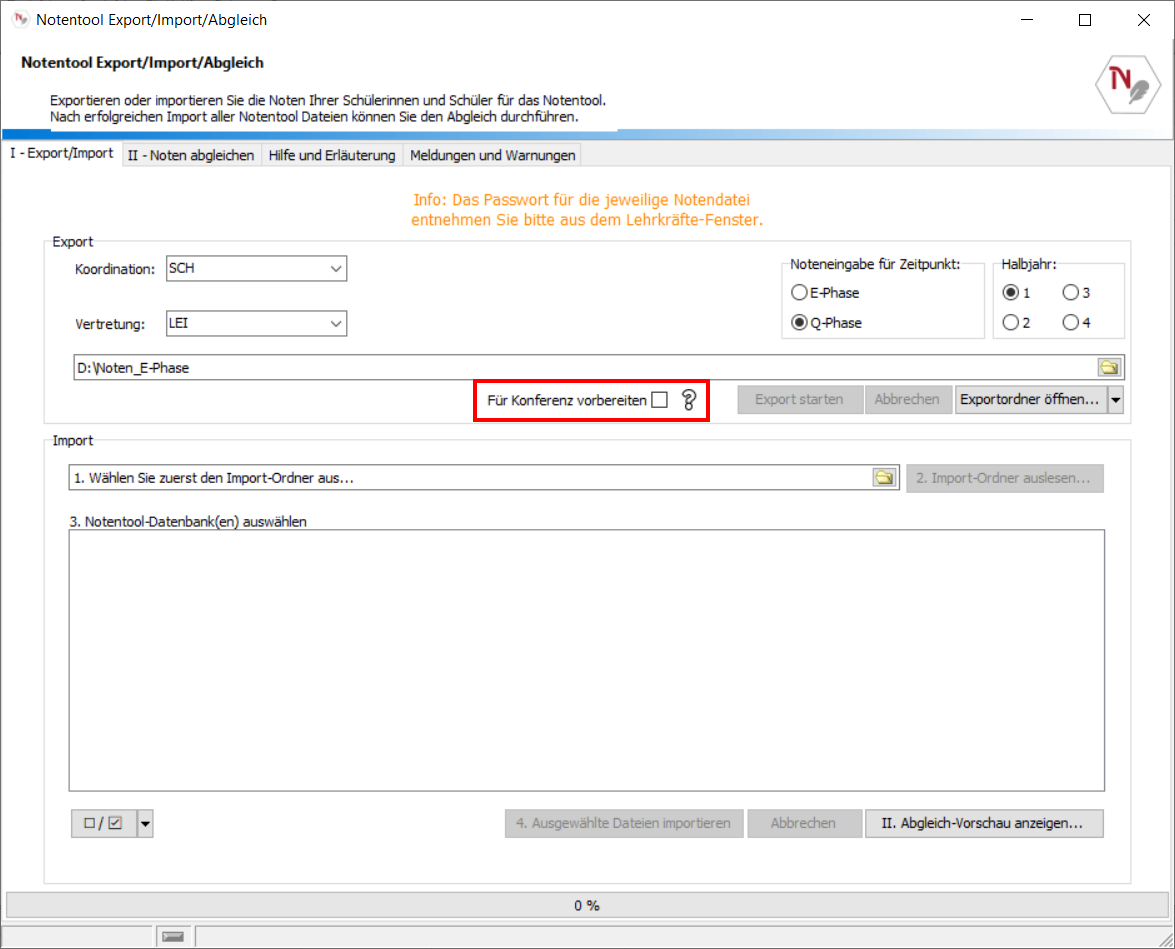Open the Hilfe und Erläuterung tab

(332, 155)
